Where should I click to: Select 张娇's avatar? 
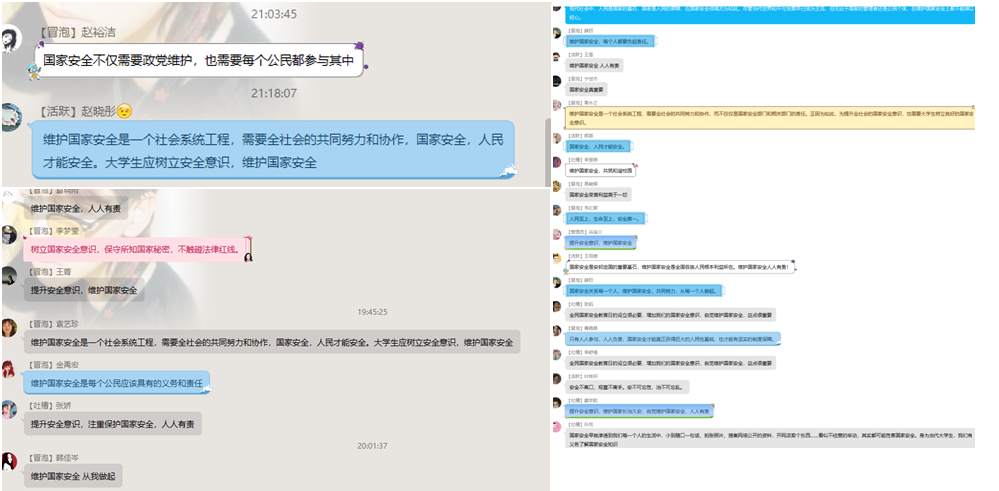pos(10,410)
